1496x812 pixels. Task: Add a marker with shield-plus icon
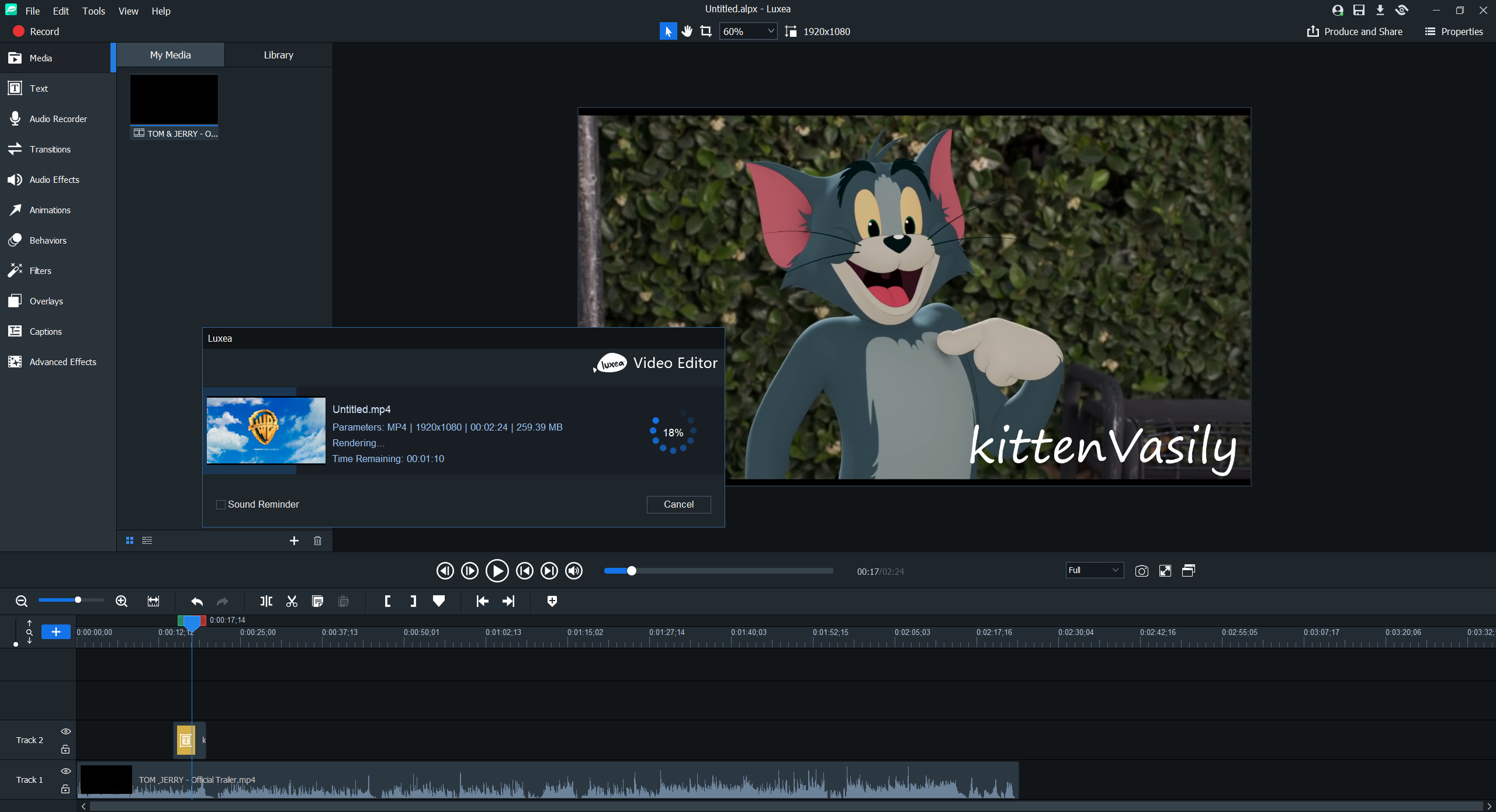click(552, 601)
